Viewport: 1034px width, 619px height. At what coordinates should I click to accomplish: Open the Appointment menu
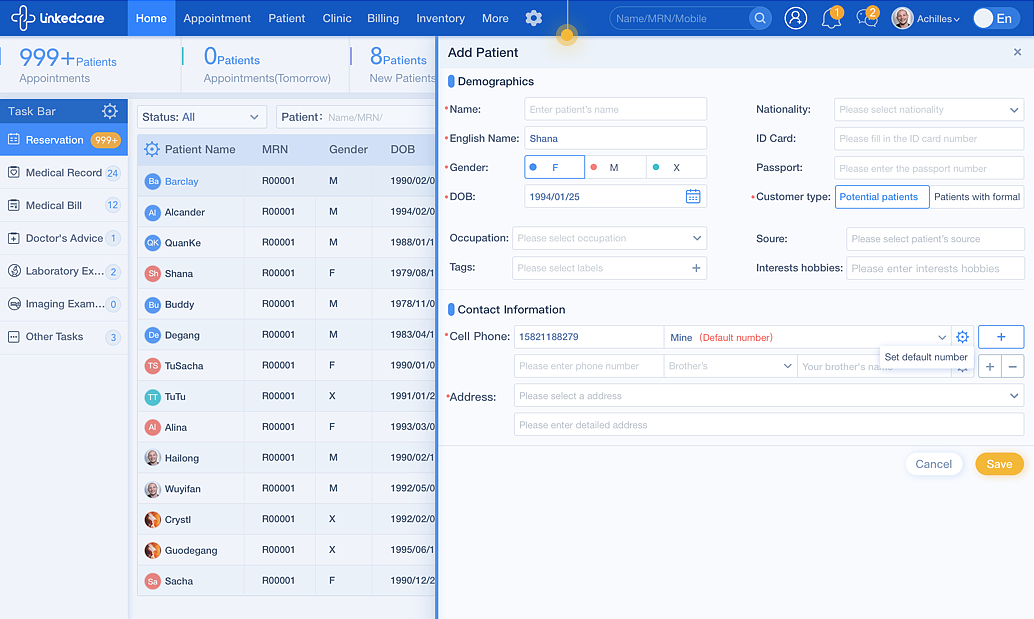217,18
